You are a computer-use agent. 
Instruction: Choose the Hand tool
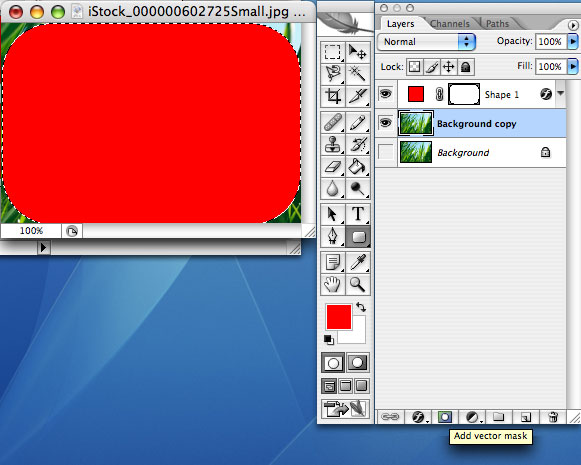333,285
